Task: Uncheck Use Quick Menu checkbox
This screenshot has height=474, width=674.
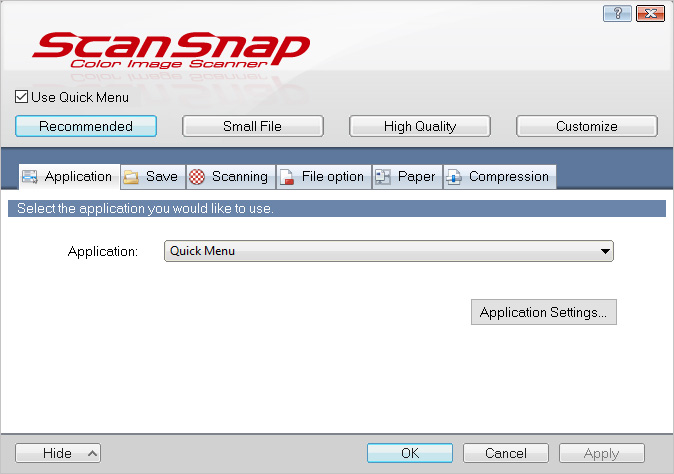Action: click(x=21, y=97)
